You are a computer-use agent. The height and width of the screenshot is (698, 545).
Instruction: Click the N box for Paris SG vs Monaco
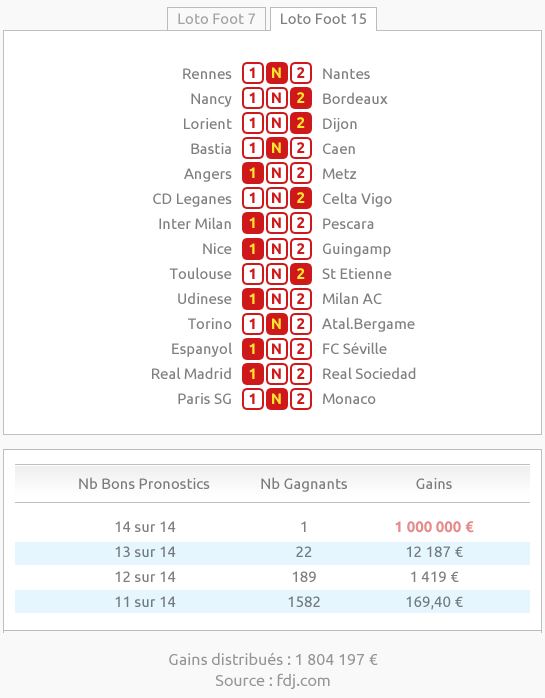277,398
